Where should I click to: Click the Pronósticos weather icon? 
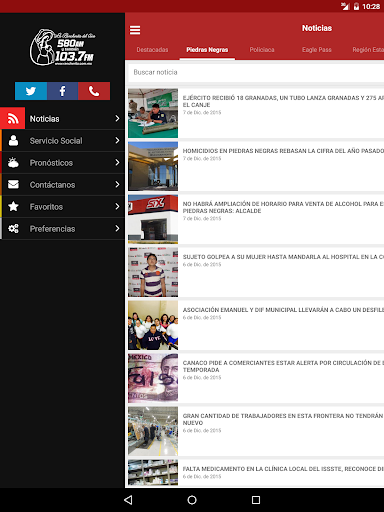pyautogui.click(x=13, y=162)
